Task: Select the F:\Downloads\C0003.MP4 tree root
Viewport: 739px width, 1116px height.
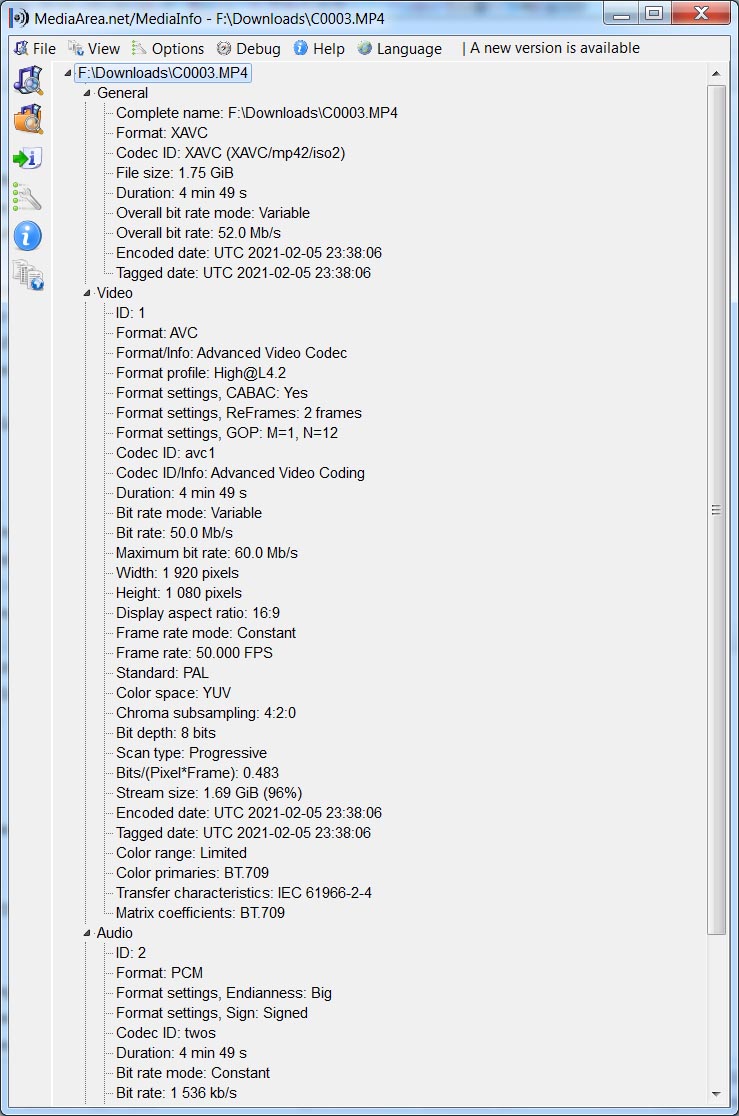Action: [163, 73]
